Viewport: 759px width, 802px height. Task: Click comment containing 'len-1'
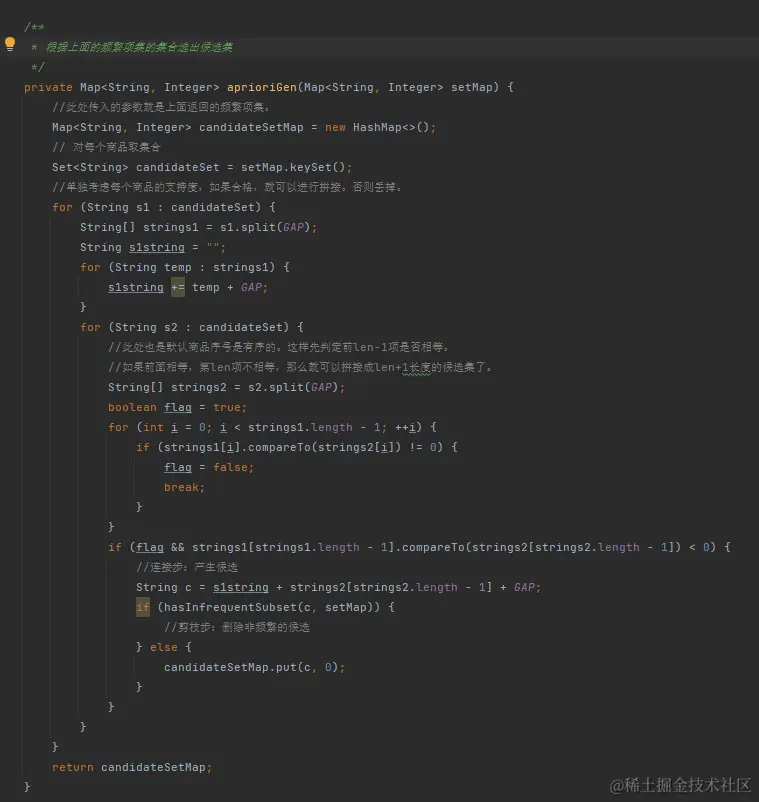tap(279, 347)
